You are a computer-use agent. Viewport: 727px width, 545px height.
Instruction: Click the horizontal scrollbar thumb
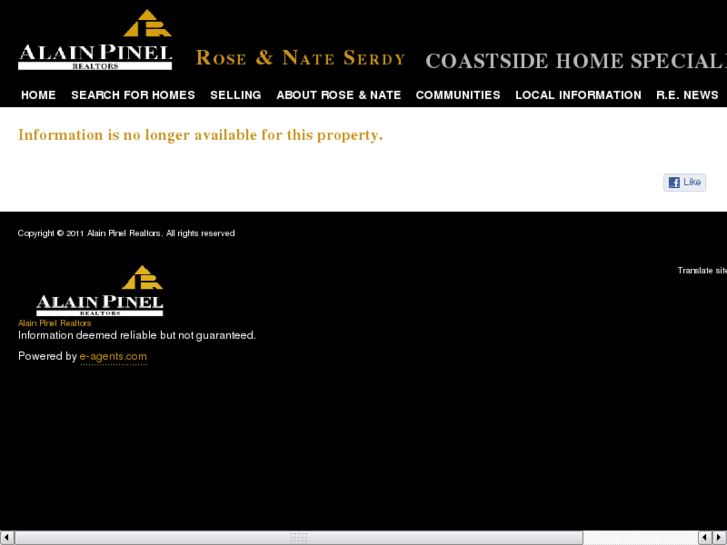pyautogui.click(x=299, y=538)
